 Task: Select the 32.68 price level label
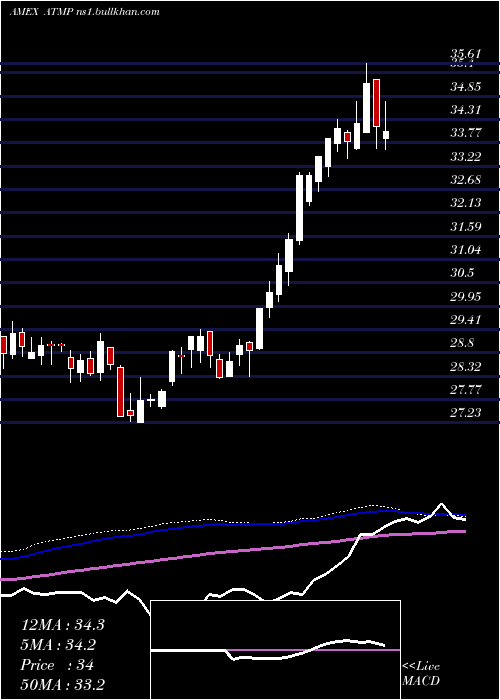[x=466, y=180]
